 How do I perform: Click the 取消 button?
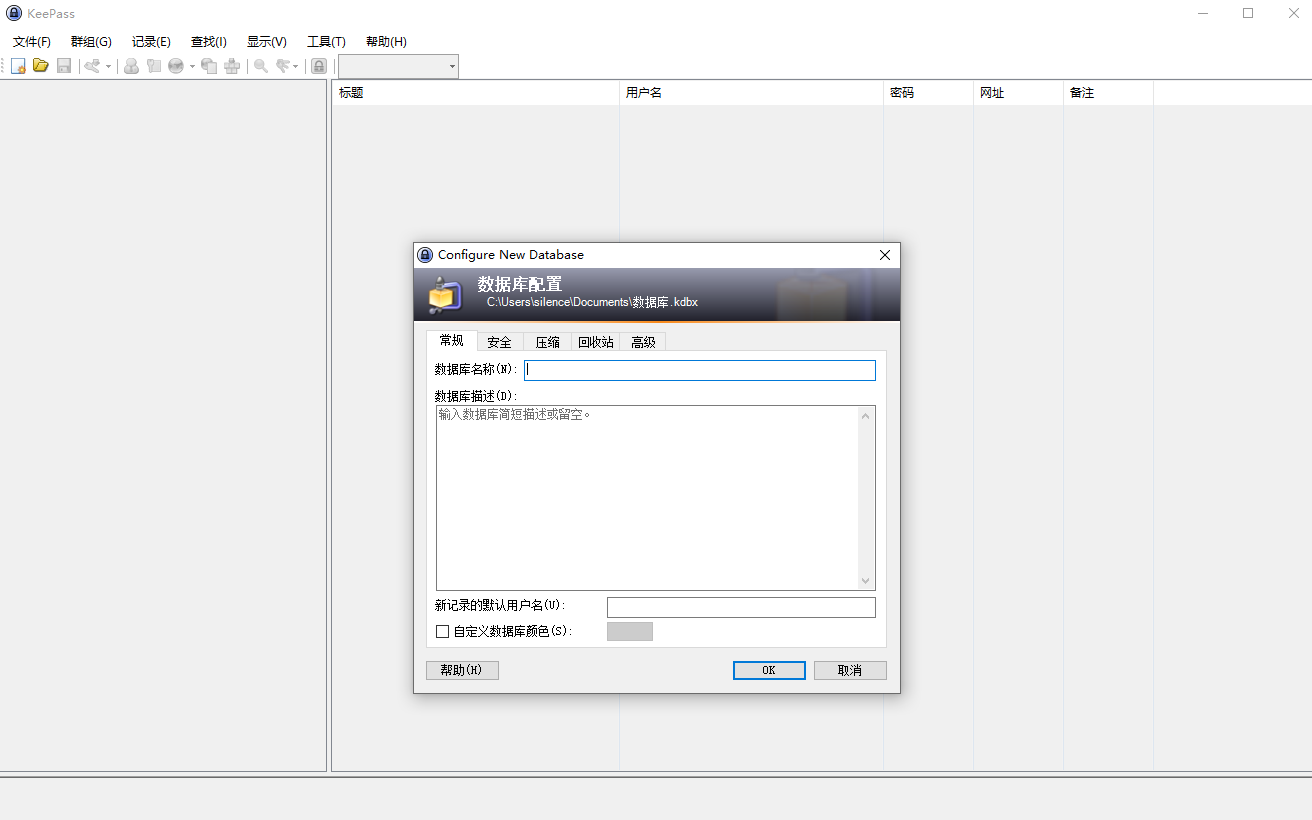click(850, 670)
